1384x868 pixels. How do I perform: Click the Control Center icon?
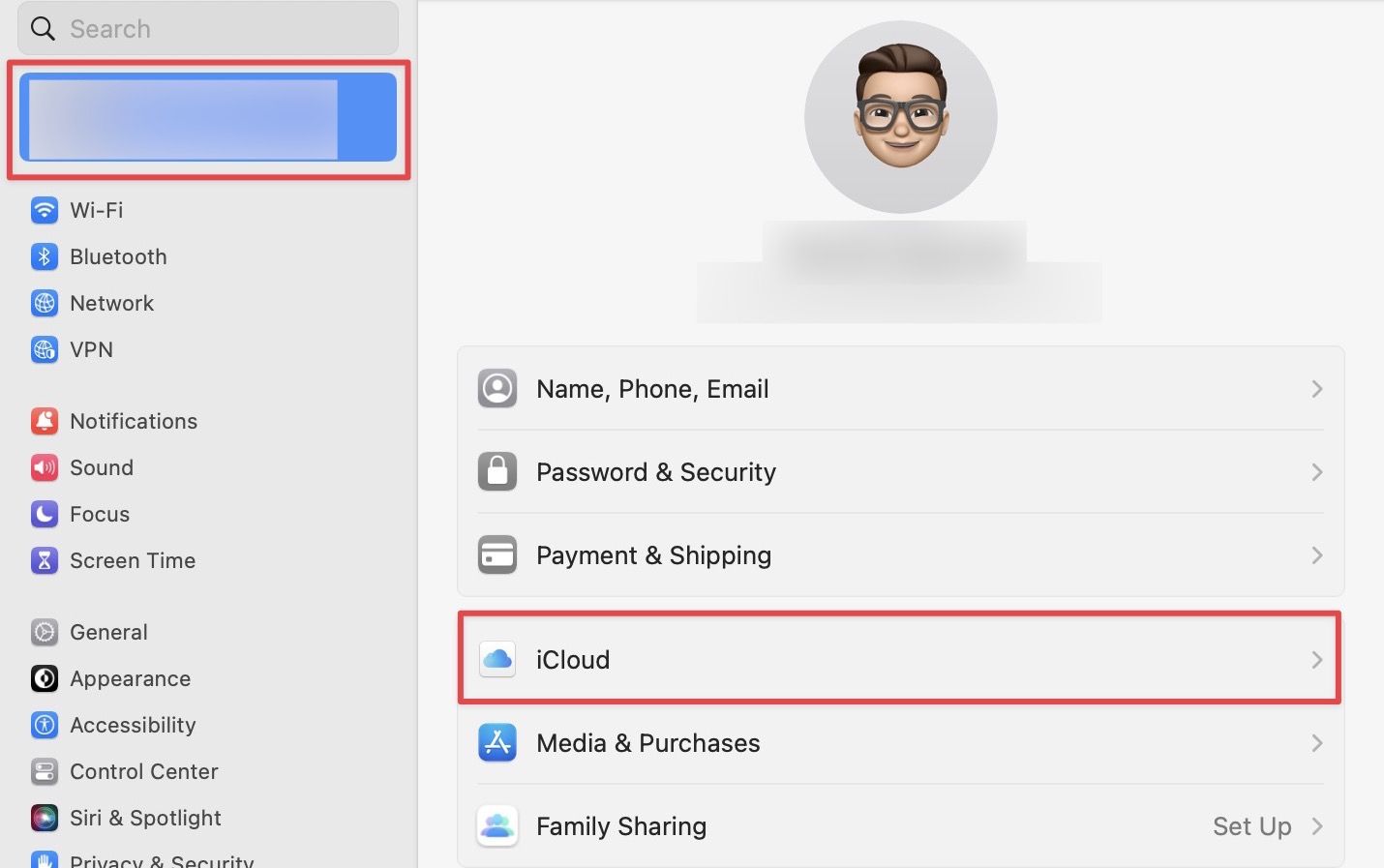[x=45, y=771]
